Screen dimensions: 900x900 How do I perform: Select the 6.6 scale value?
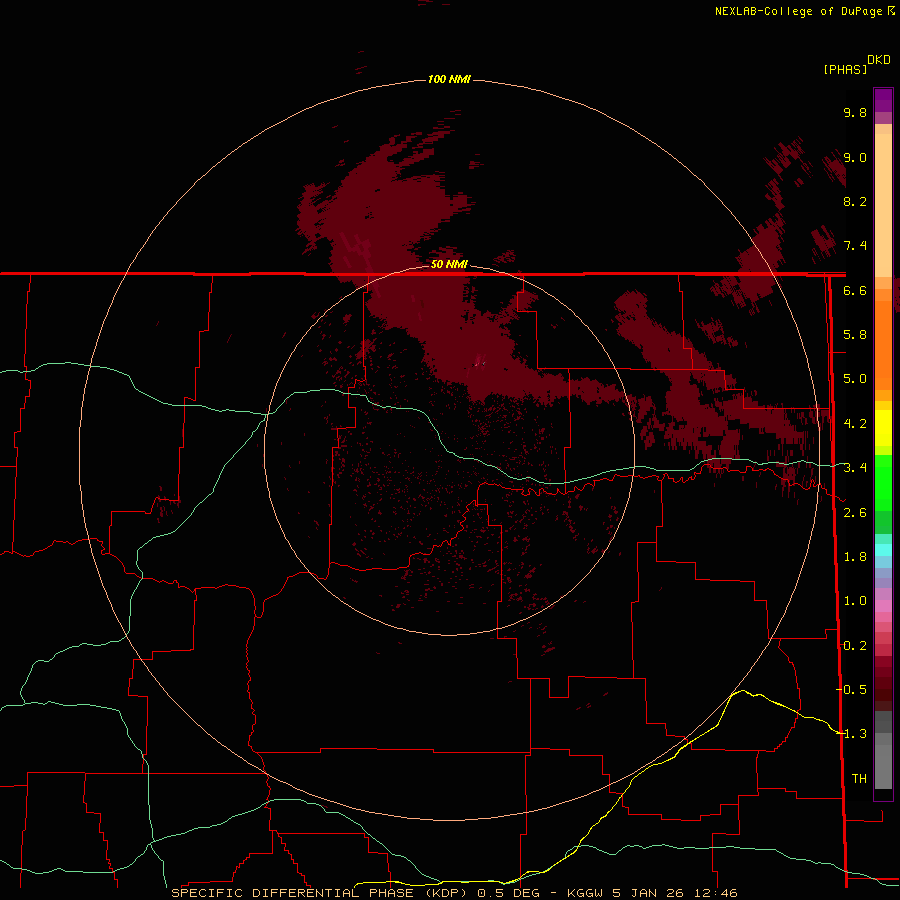(x=855, y=290)
